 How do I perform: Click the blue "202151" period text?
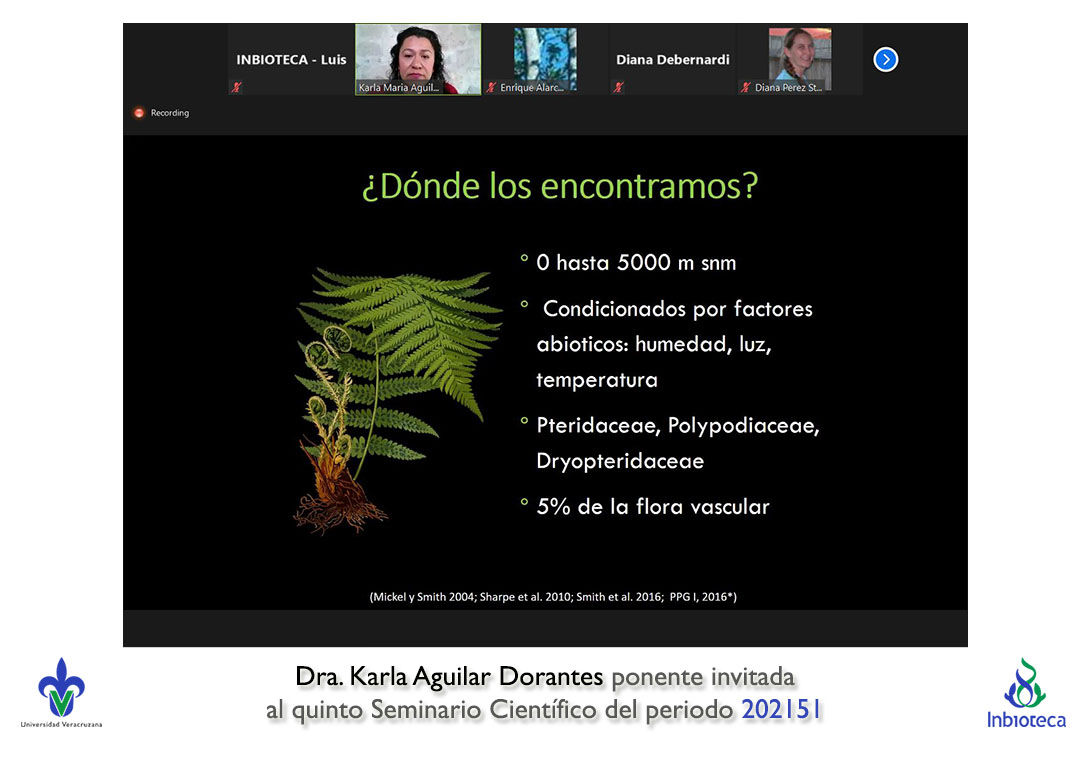pyautogui.click(x=782, y=710)
